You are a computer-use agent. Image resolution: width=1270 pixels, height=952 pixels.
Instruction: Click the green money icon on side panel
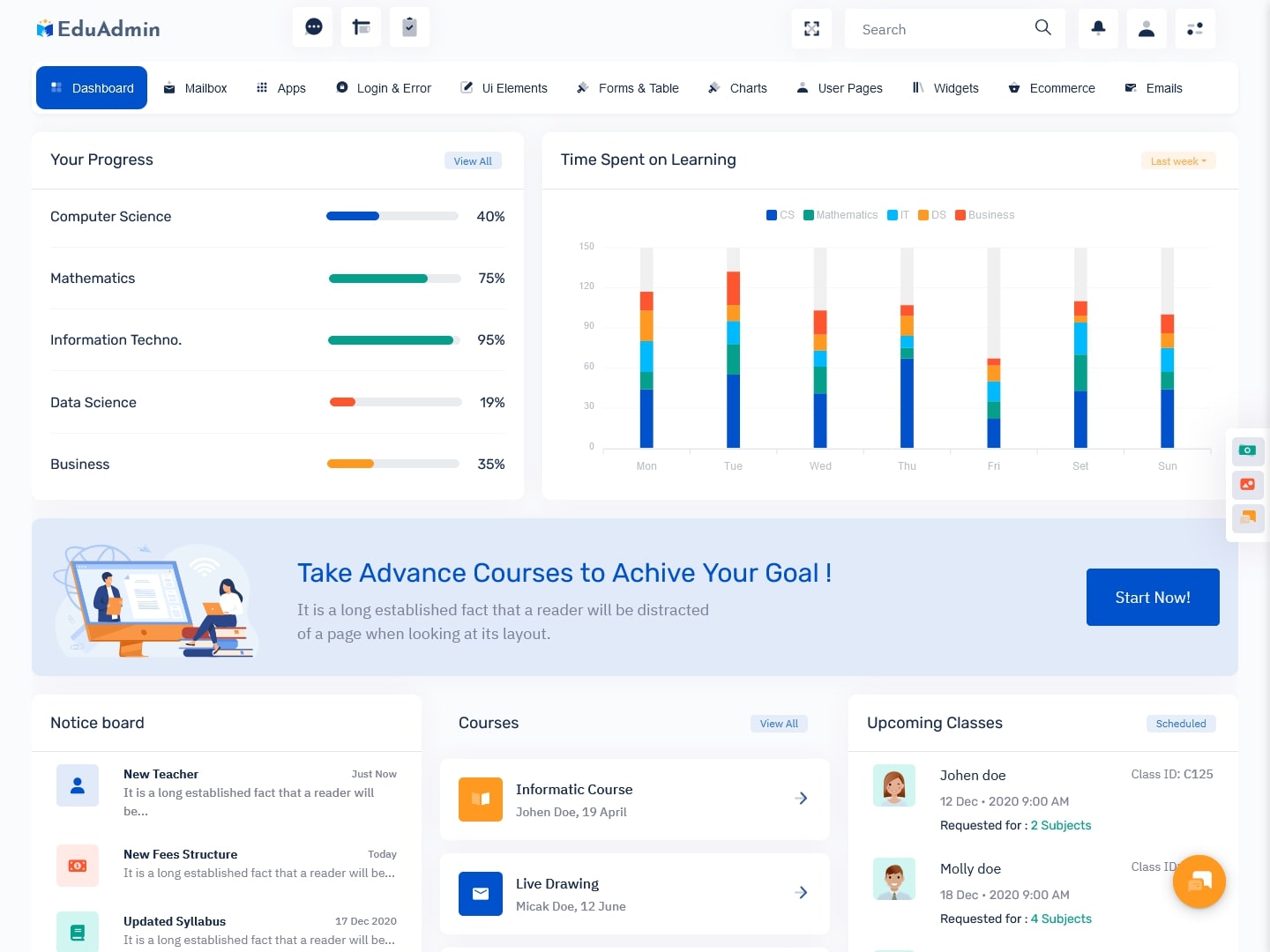click(1247, 450)
